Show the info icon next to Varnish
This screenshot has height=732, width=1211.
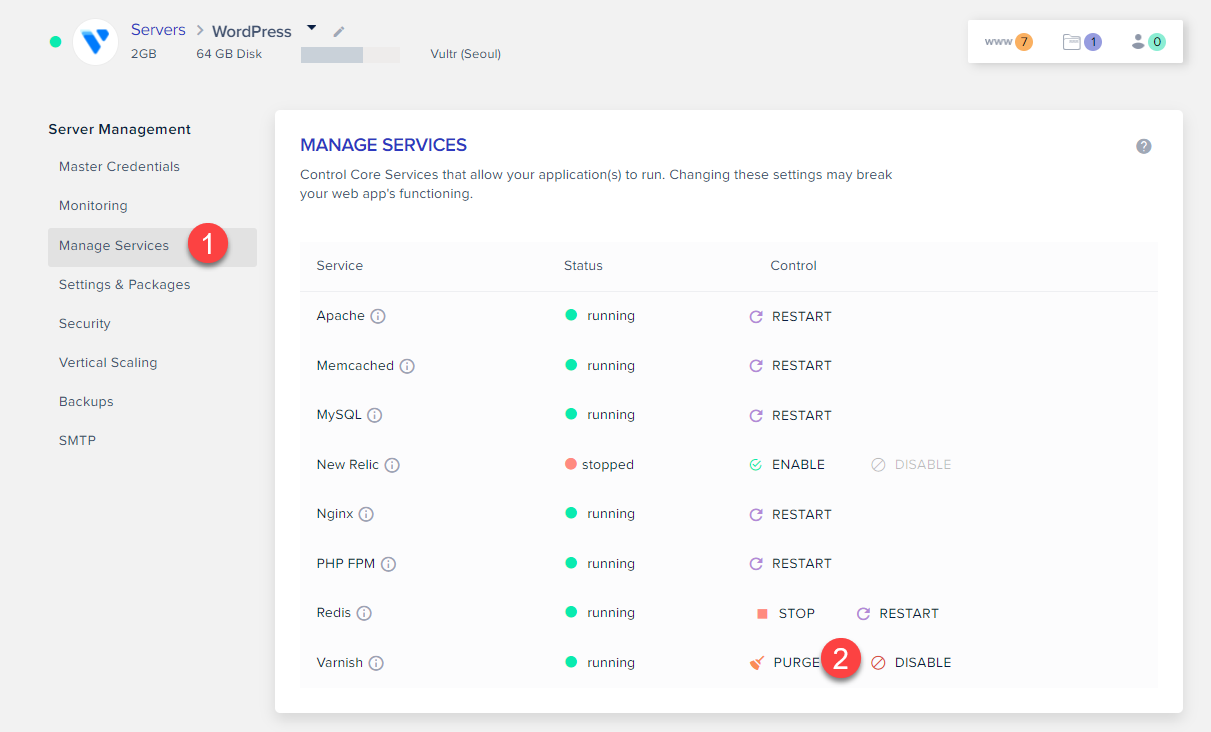376,663
